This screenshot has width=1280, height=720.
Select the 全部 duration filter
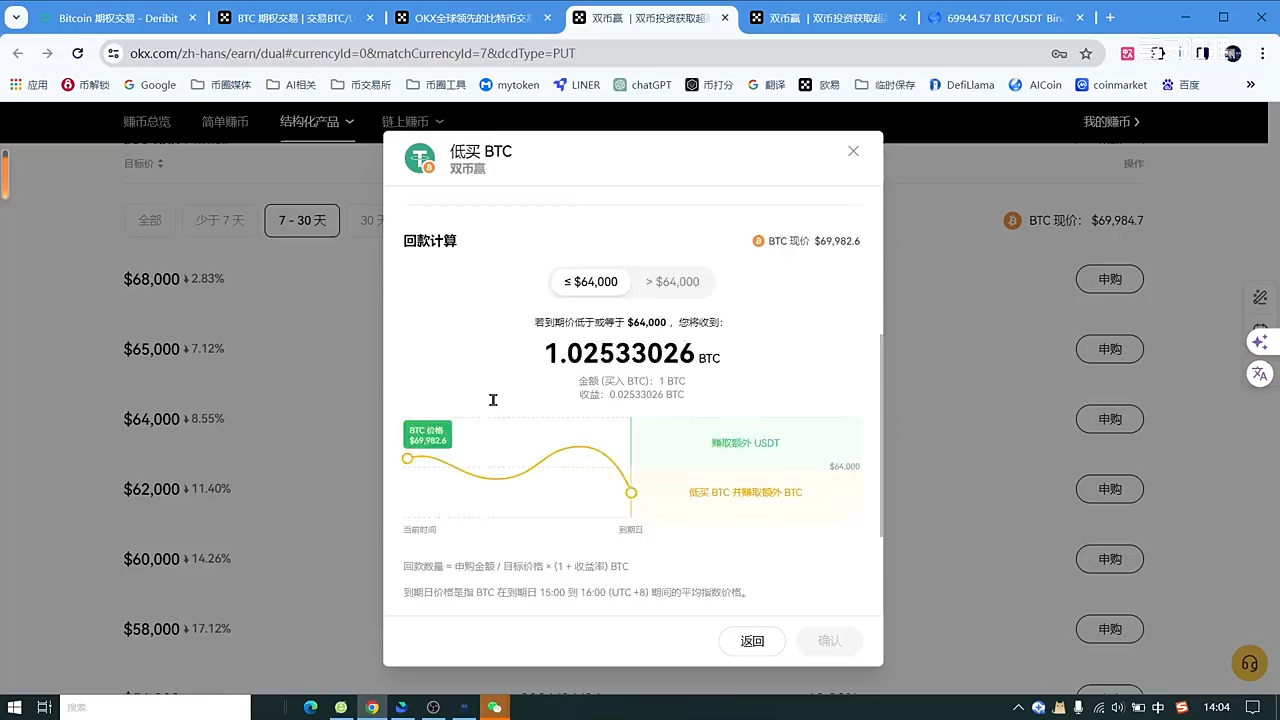click(x=150, y=220)
